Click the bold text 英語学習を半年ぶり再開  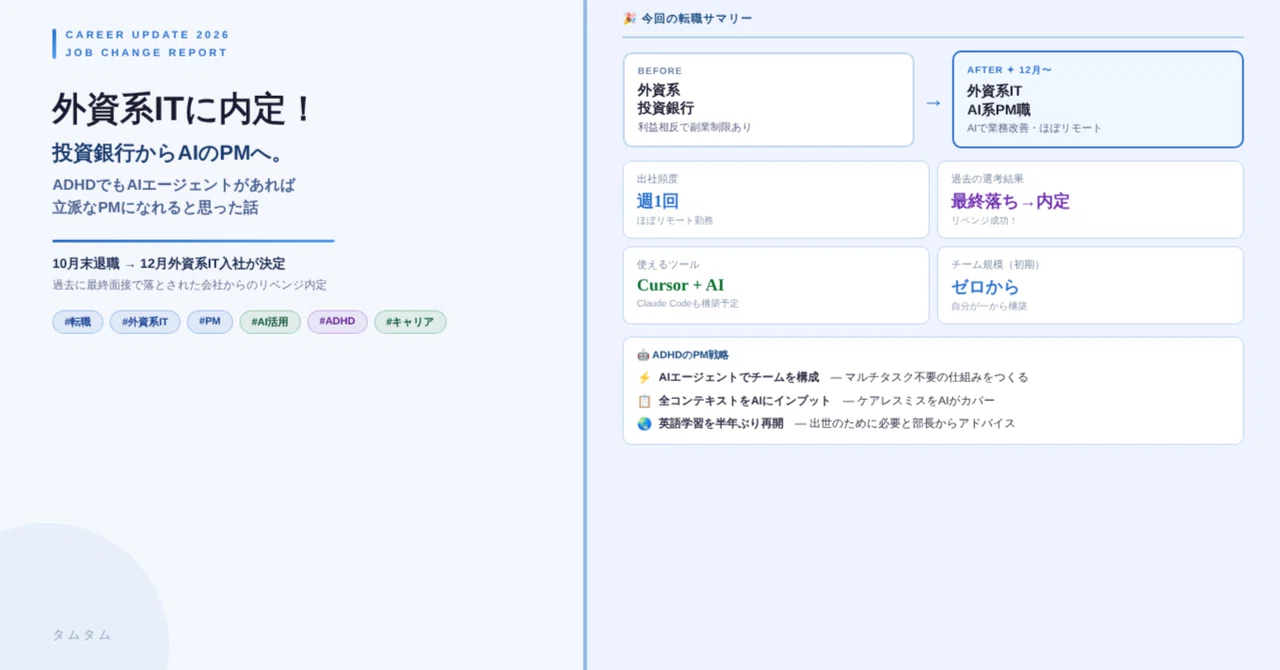pyautogui.click(x=721, y=424)
